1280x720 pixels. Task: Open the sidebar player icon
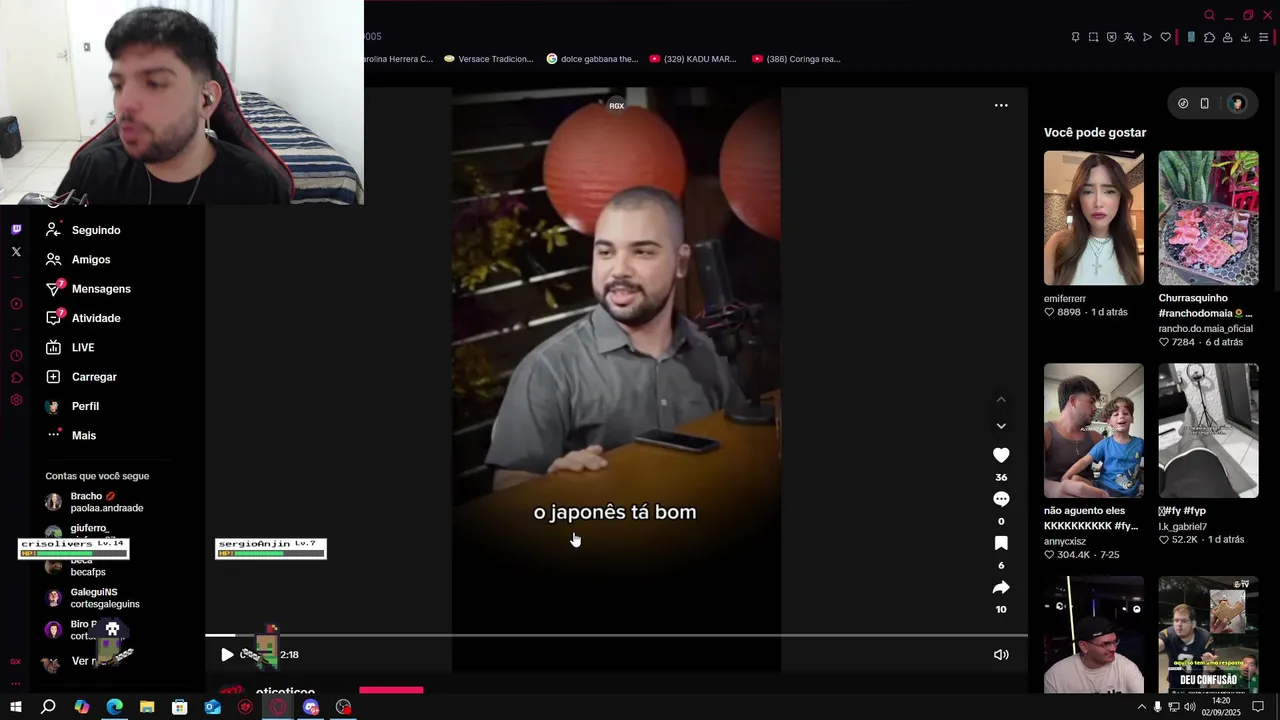(16, 304)
